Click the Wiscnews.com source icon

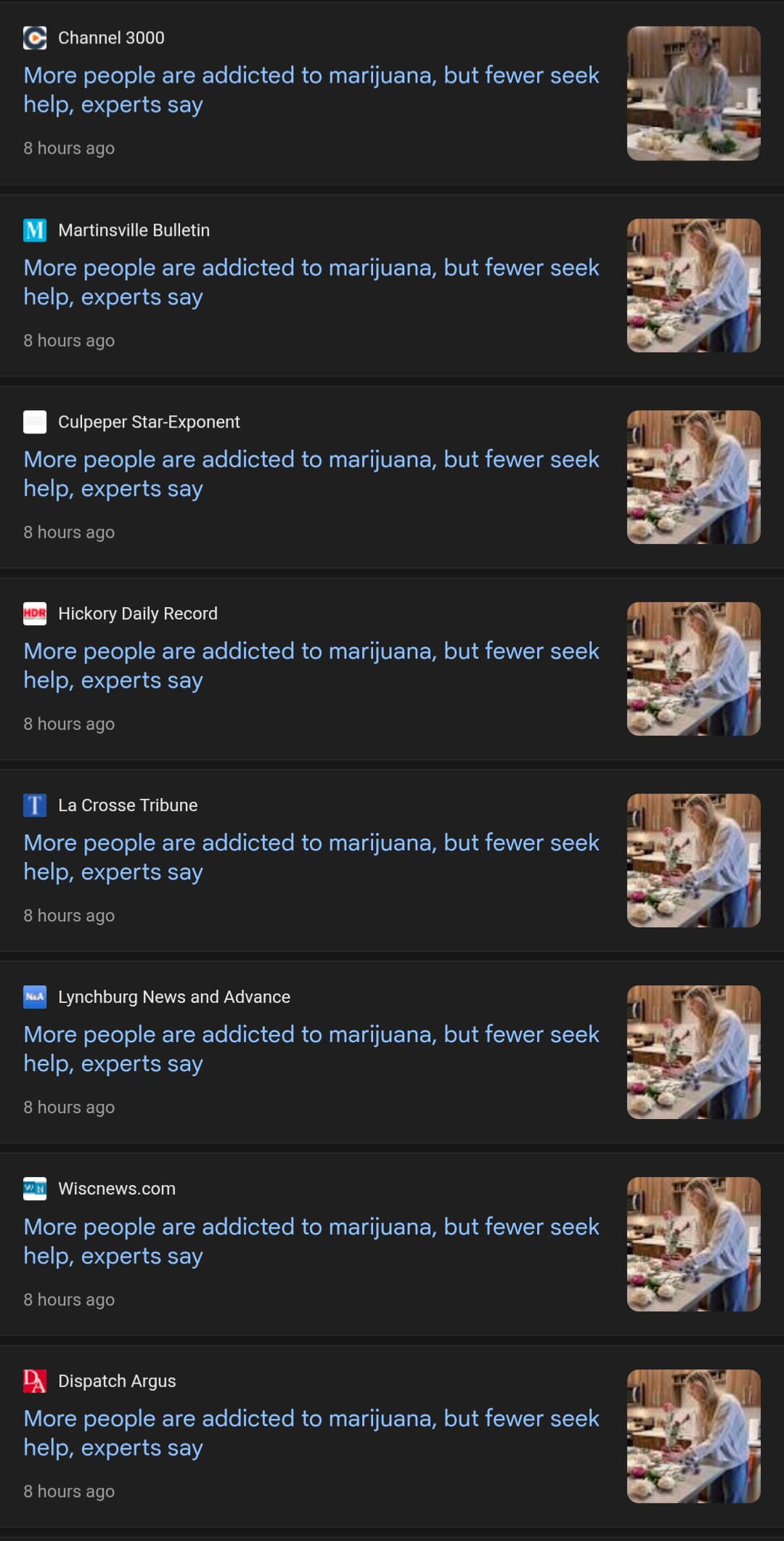tap(35, 1189)
